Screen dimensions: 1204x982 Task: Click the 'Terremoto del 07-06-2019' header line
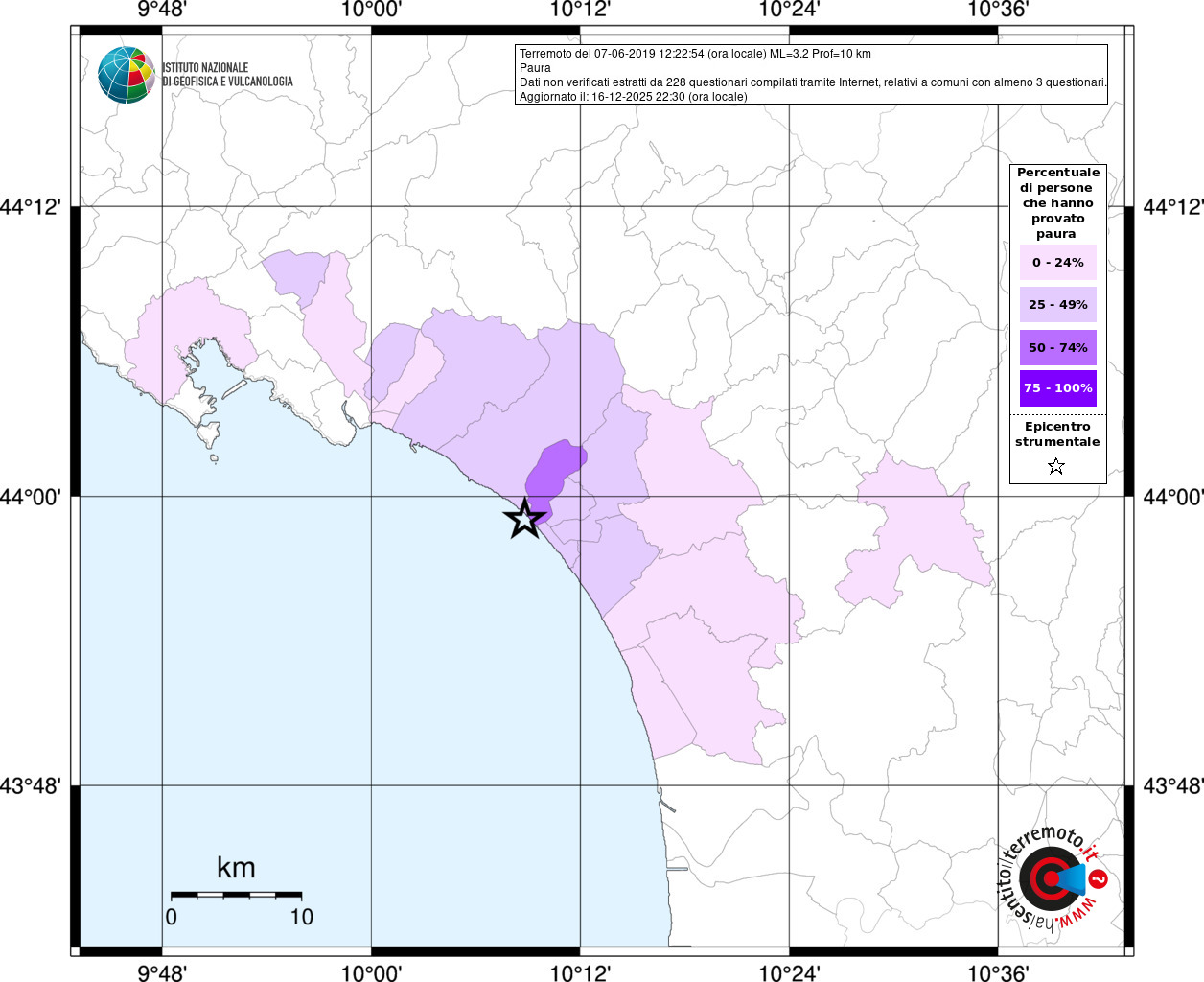pyautogui.click(x=695, y=54)
